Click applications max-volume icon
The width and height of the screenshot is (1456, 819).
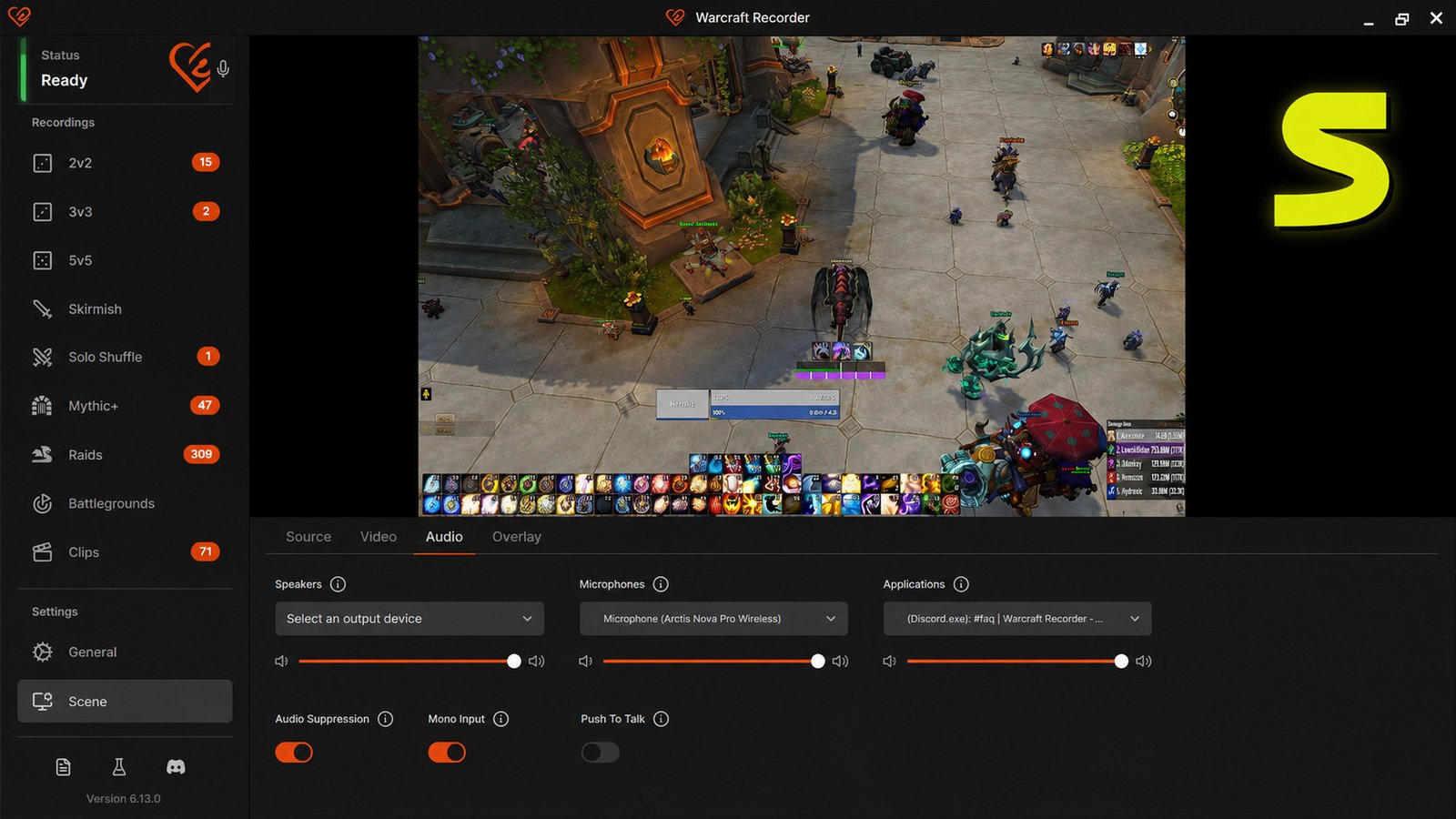point(1144,662)
